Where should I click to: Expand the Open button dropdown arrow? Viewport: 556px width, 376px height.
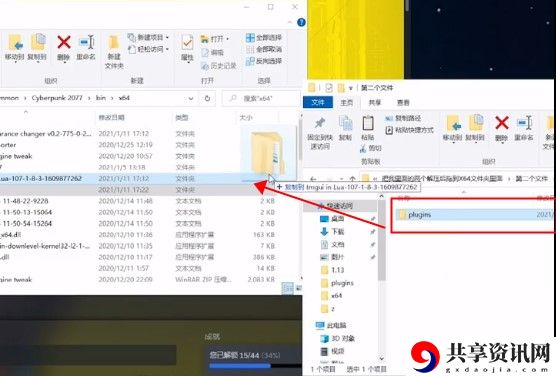pyautogui.click(x=227, y=38)
